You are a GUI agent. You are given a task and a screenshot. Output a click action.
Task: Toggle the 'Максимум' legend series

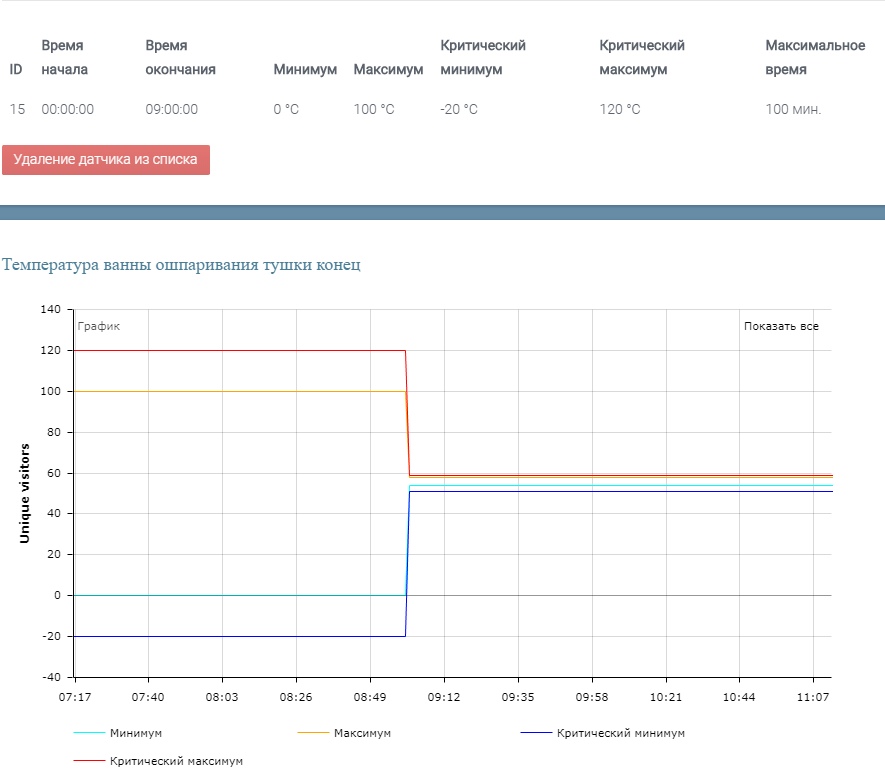[x=362, y=733]
